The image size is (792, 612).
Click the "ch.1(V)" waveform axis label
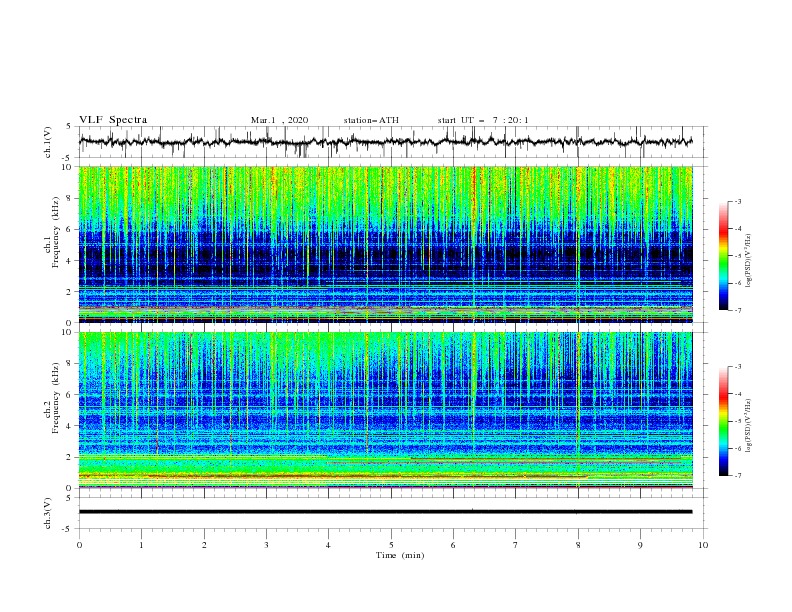click(x=48, y=142)
